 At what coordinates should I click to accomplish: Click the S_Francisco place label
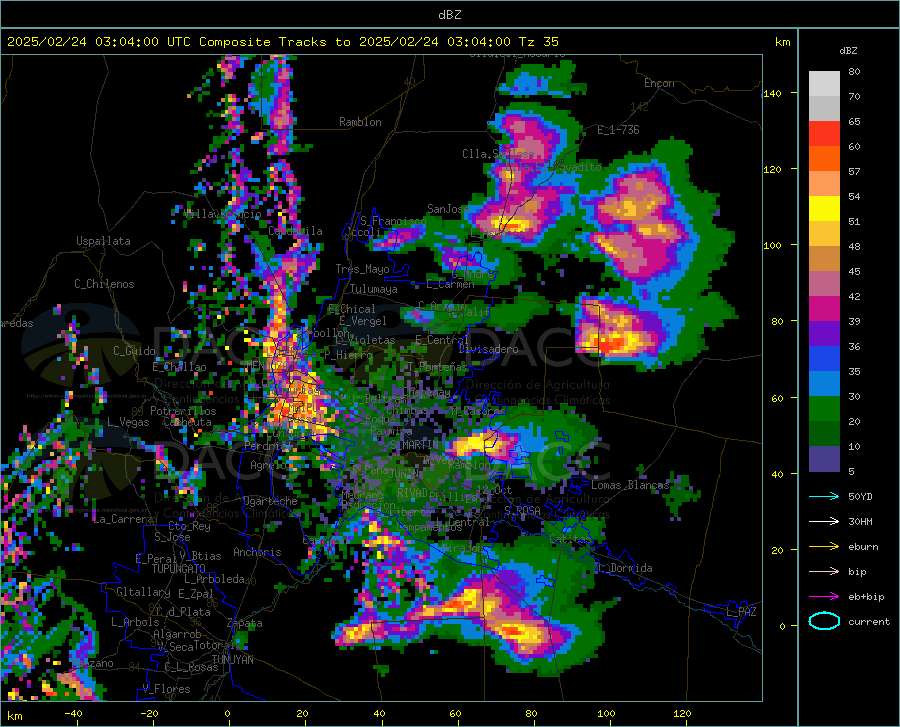pyautogui.click(x=393, y=221)
